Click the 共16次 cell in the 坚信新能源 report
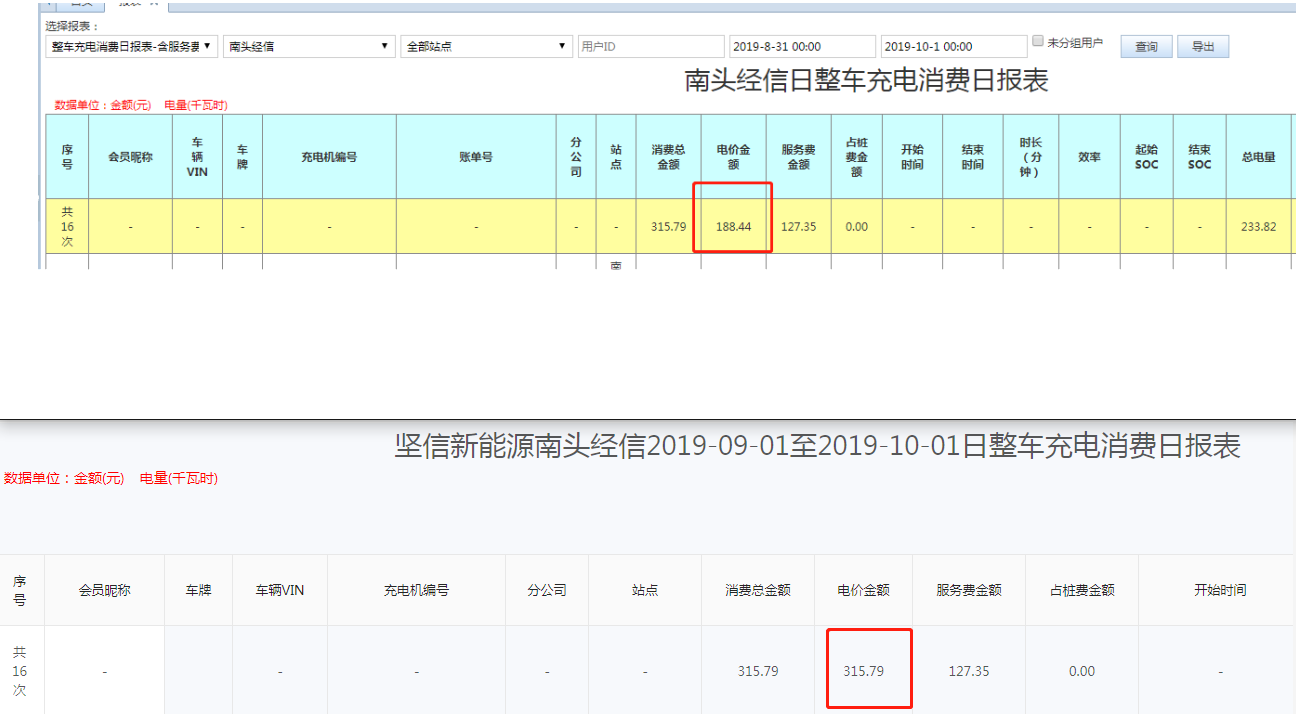Viewport: 1296px width, 714px height. click(20, 671)
